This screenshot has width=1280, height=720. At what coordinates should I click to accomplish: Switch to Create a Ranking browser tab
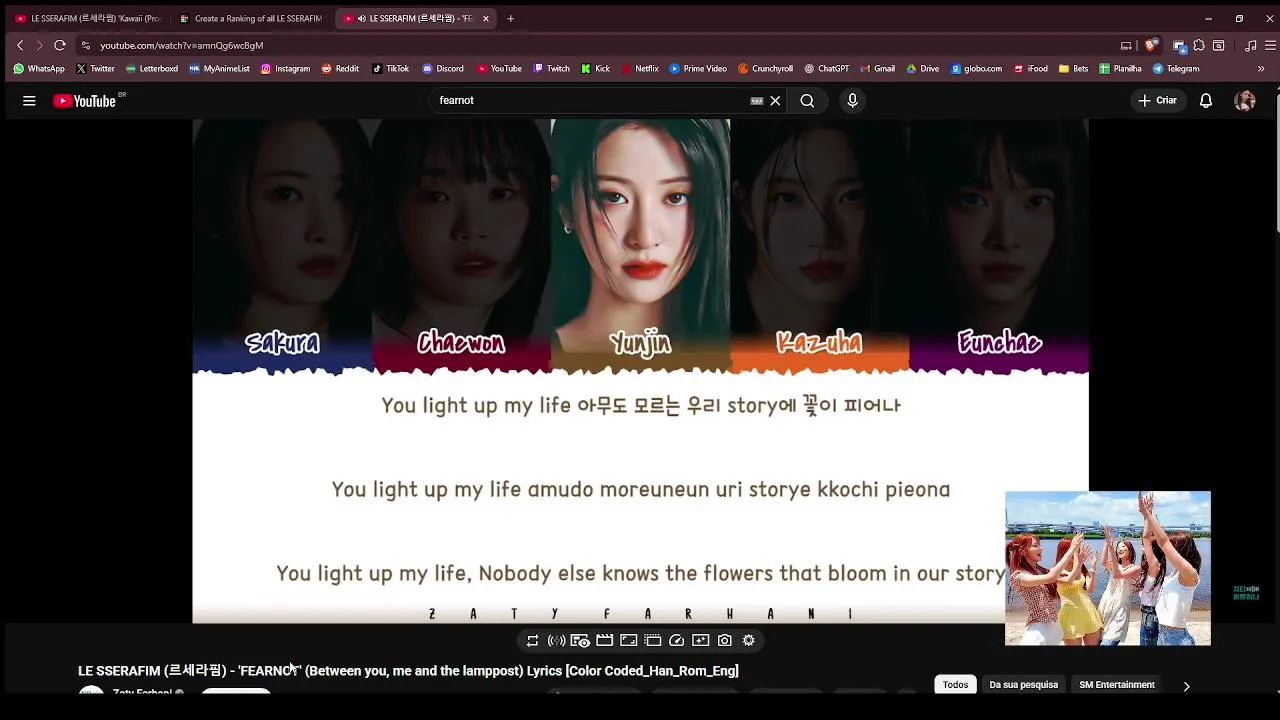click(x=250, y=18)
